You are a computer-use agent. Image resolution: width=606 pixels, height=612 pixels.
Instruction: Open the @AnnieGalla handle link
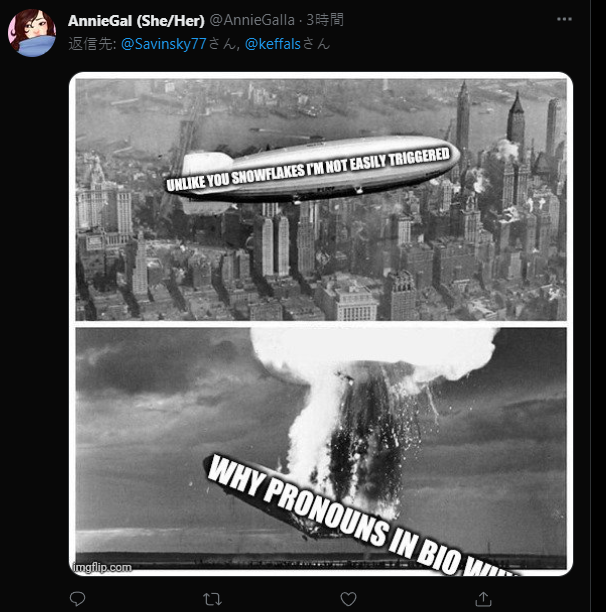point(252,20)
